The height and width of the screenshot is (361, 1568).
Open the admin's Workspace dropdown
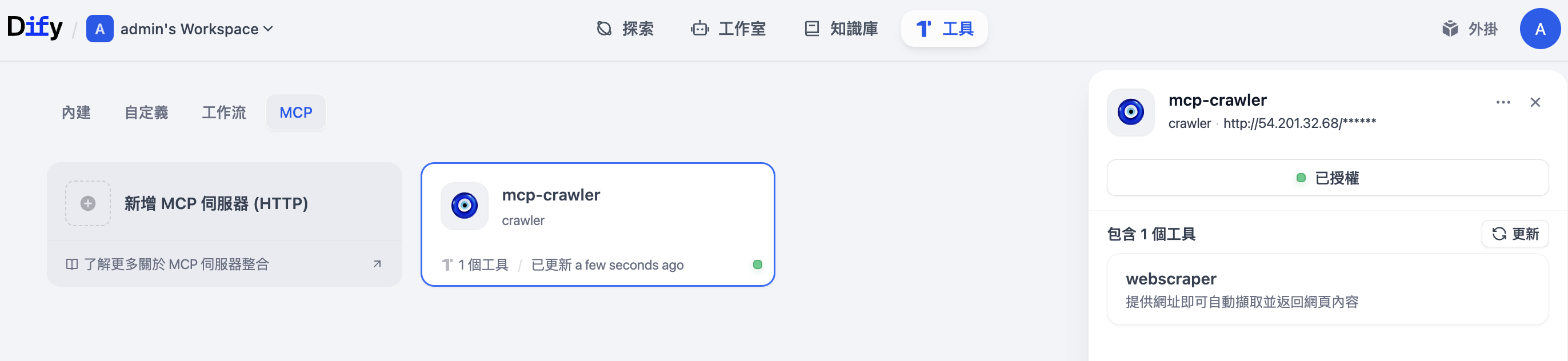click(196, 29)
